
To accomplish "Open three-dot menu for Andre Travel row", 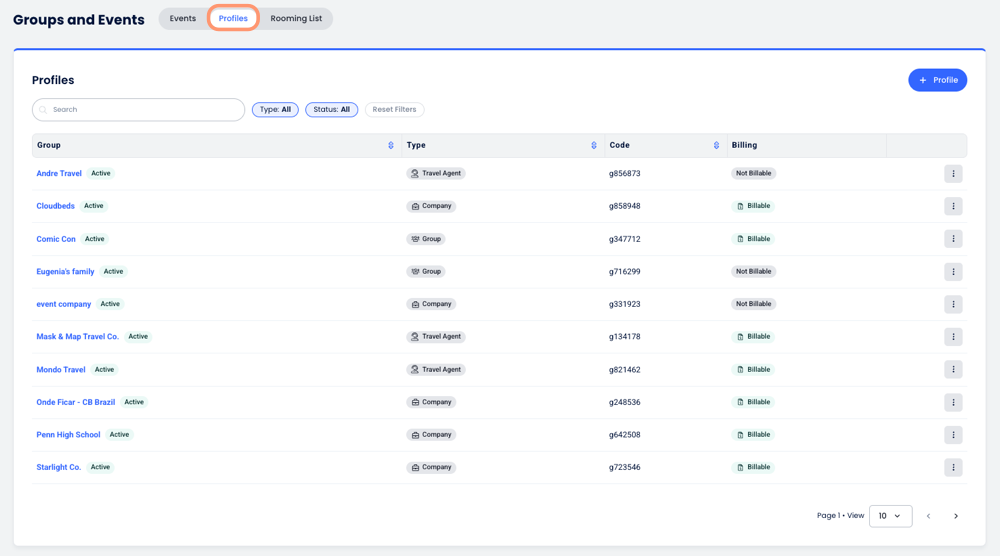I will pyautogui.click(x=953, y=174).
